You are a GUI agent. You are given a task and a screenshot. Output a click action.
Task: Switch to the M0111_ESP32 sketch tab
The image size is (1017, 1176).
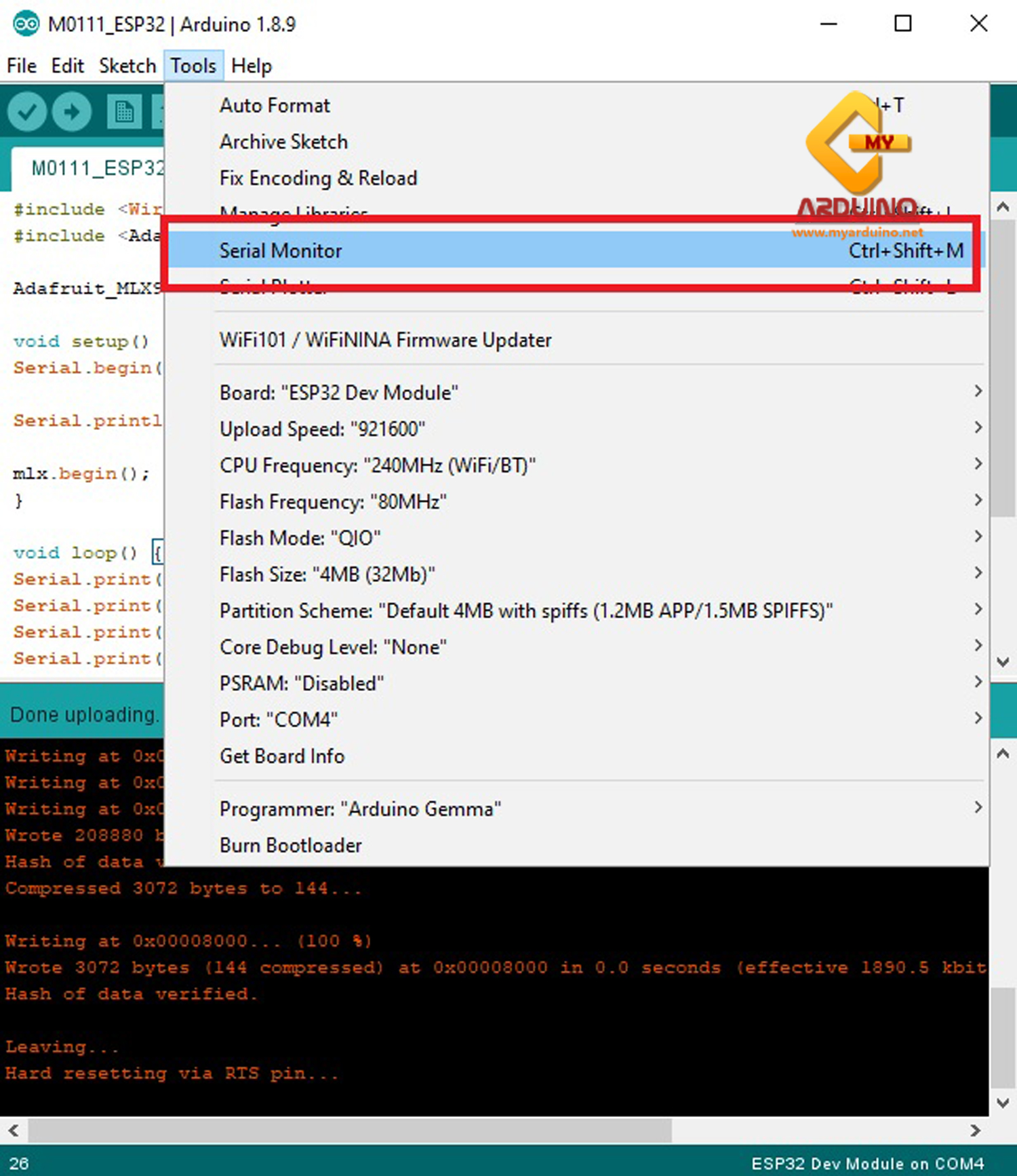click(88, 168)
